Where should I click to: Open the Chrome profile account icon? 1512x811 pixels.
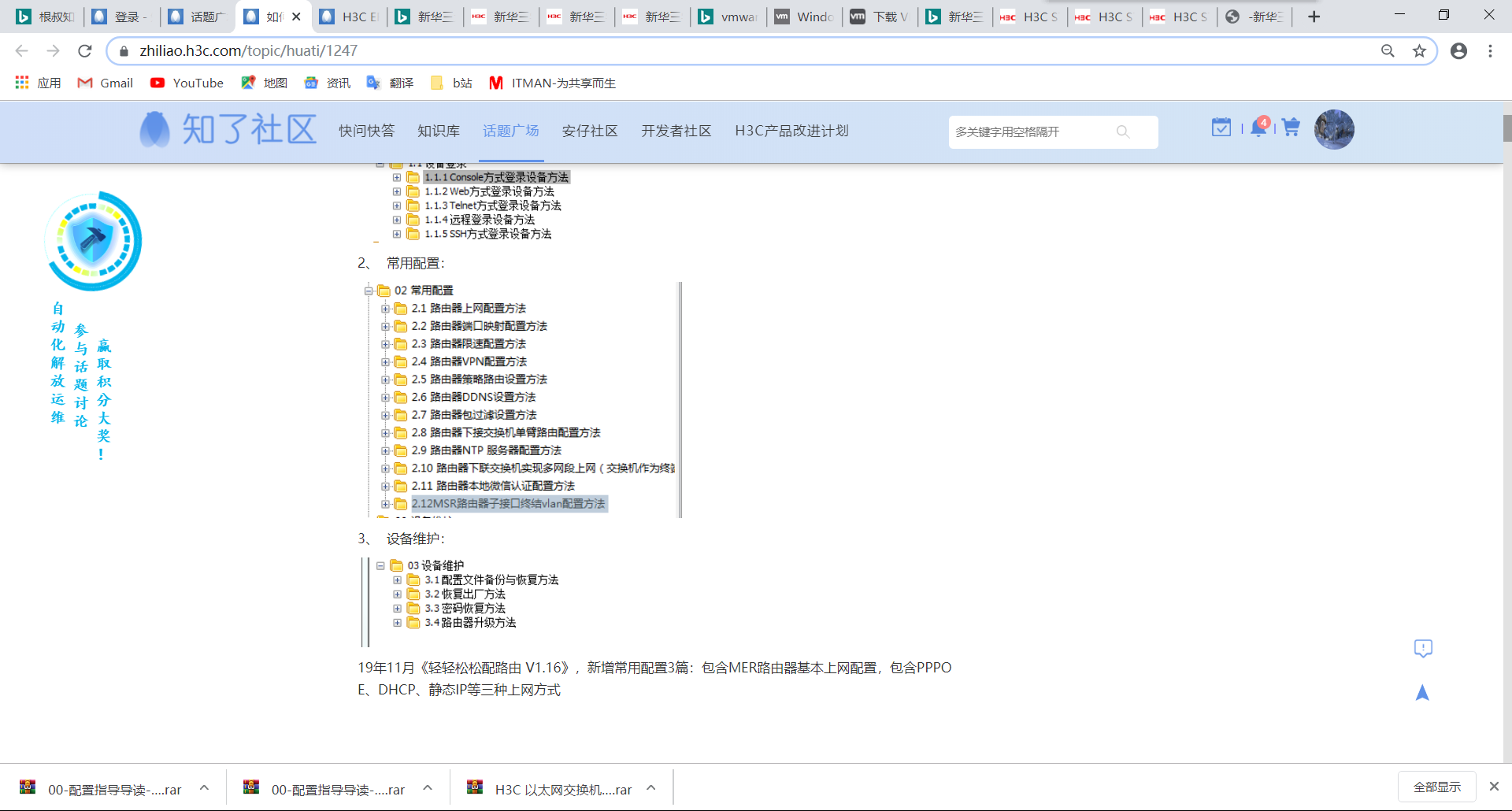pyautogui.click(x=1459, y=51)
